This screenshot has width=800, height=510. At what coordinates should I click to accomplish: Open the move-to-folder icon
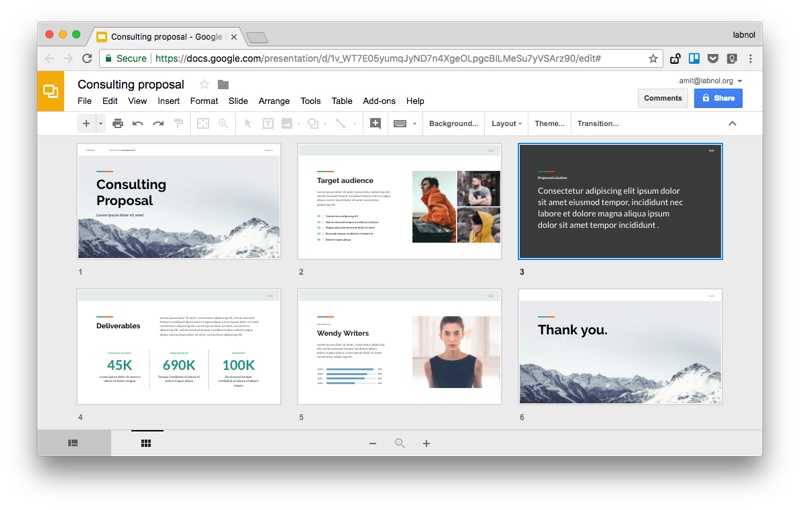pos(223,85)
